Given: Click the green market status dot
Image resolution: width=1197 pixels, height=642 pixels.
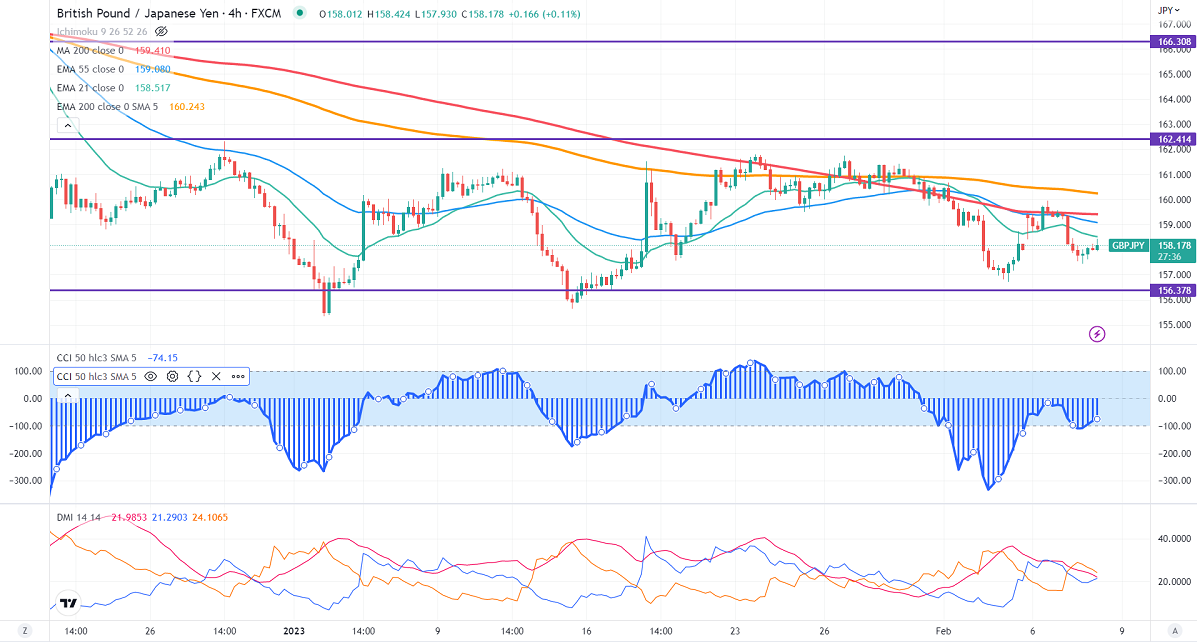Looking at the screenshot, I should tap(300, 14).
